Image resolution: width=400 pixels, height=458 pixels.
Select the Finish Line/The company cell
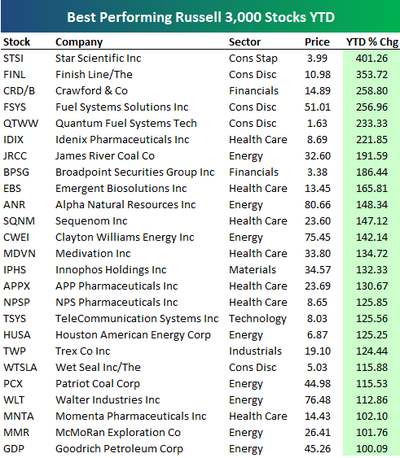94,74
